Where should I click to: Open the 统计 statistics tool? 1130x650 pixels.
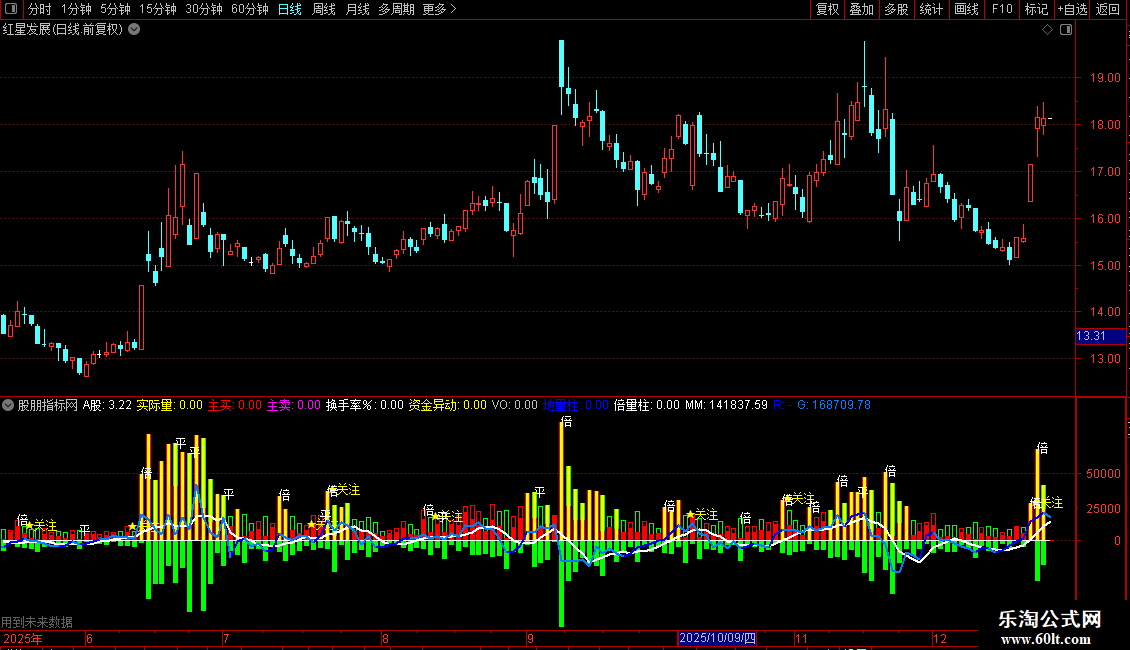click(x=930, y=9)
